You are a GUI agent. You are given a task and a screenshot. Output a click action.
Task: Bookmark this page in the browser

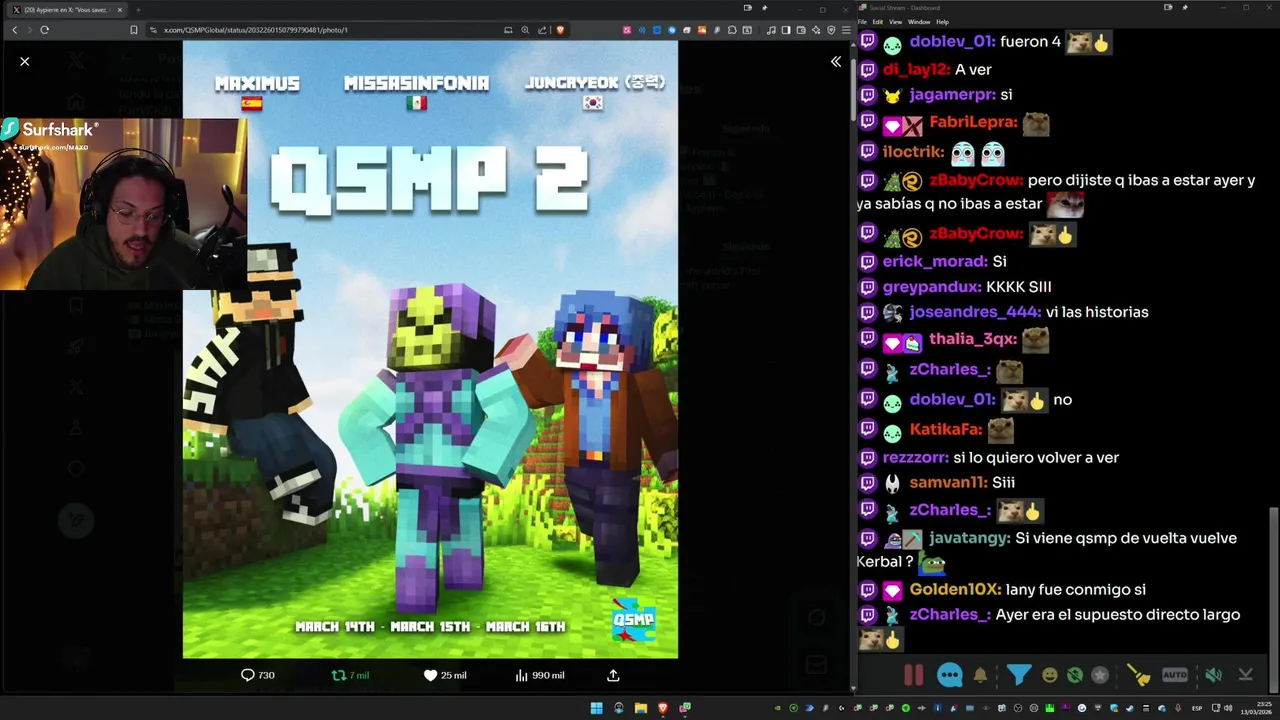click(x=134, y=30)
